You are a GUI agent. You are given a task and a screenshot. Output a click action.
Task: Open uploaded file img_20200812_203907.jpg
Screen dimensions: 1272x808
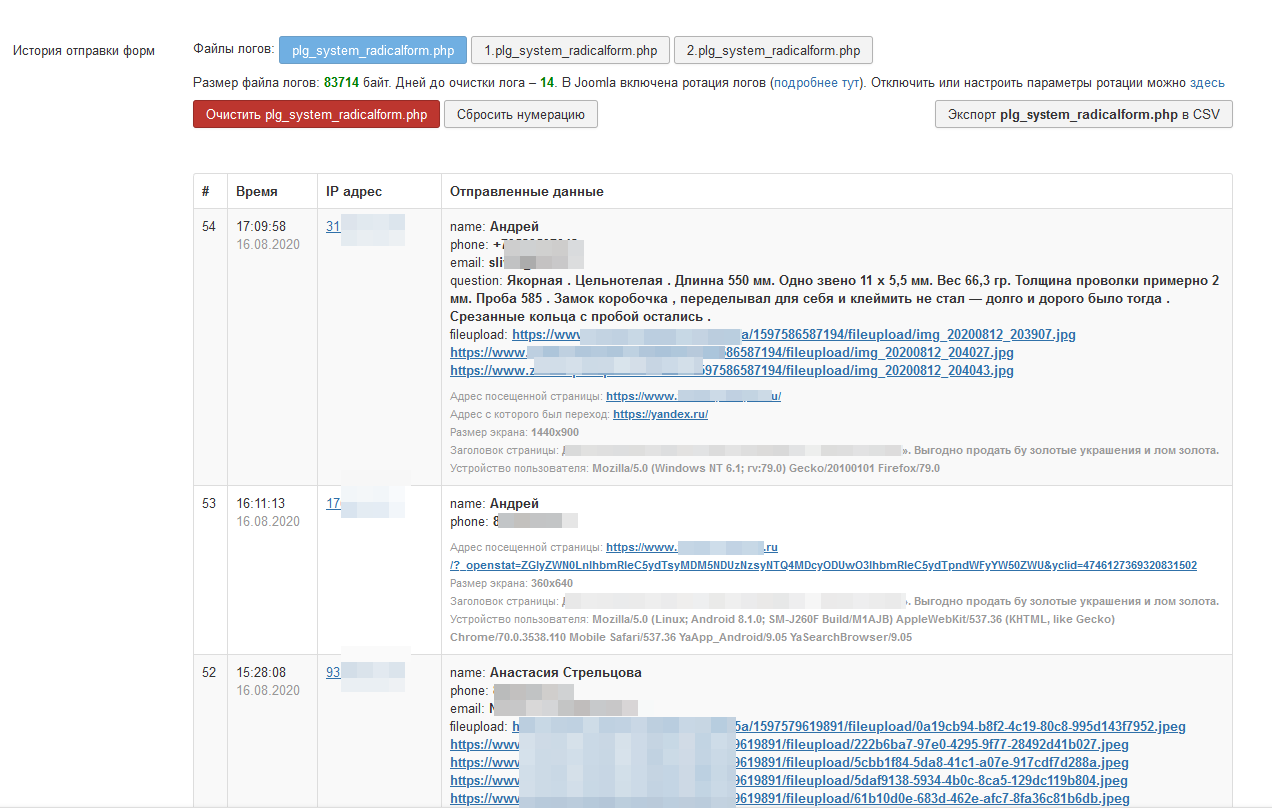900,335
